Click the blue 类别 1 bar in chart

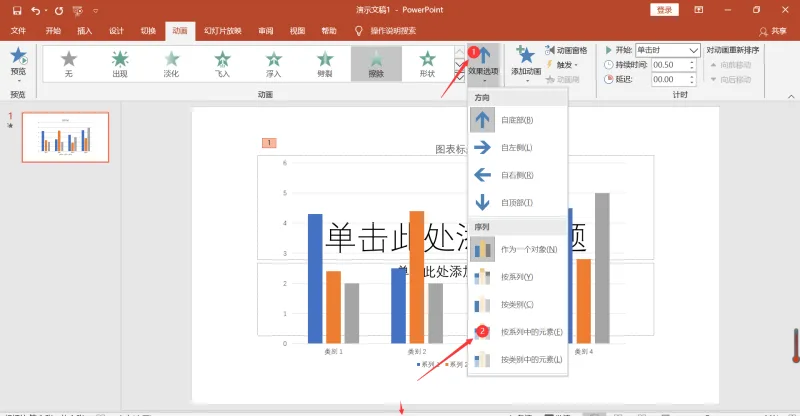315,279
